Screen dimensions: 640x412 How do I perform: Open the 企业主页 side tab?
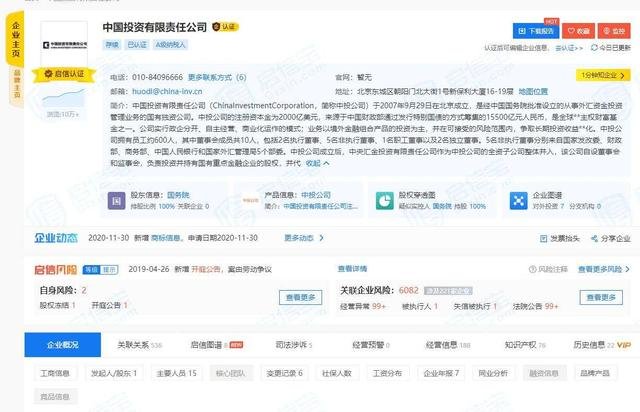tap(16, 39)
